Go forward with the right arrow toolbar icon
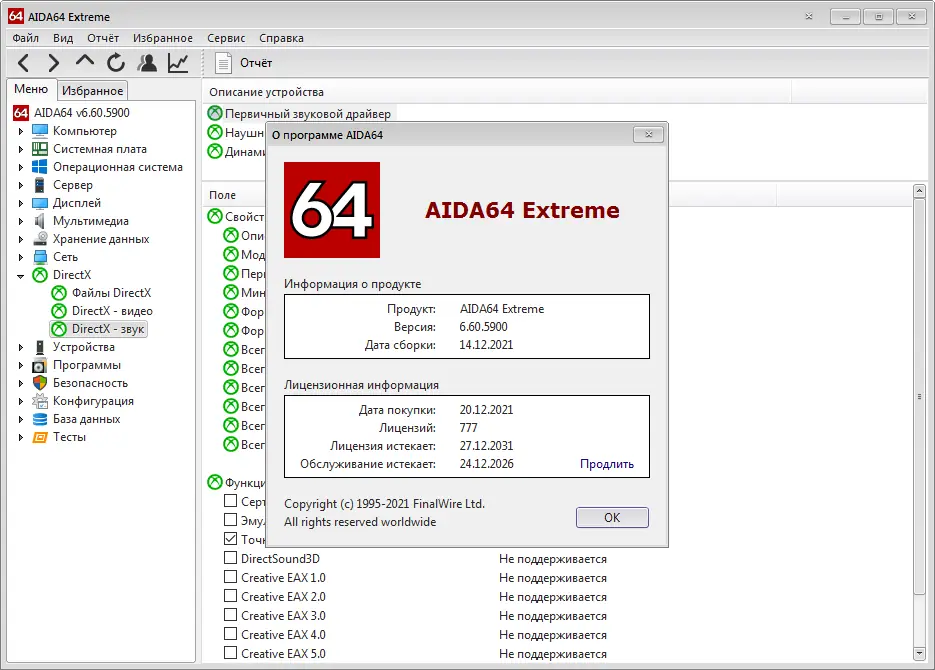The height and width of the screenshot is (670, 935). [54, 63]
